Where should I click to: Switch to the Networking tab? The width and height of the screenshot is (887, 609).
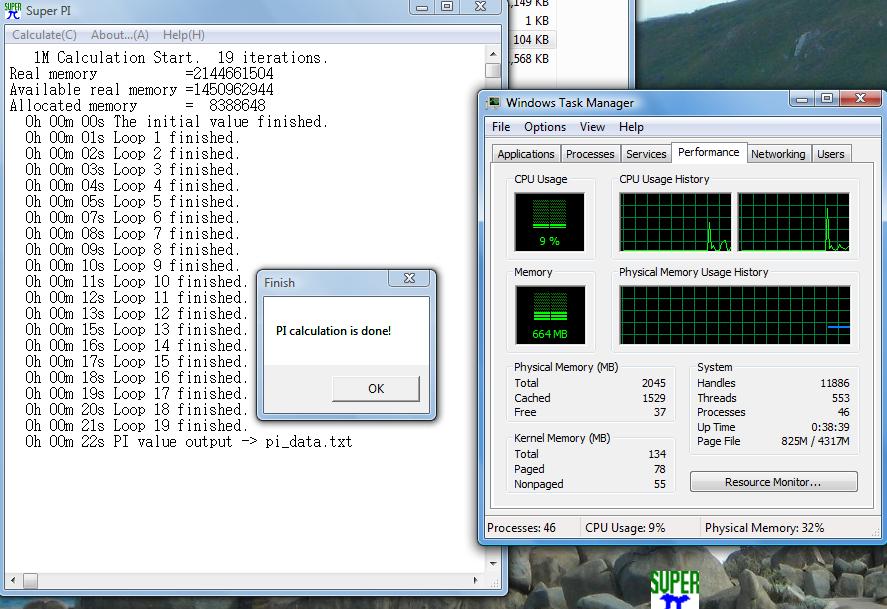(x=778, y=154)
